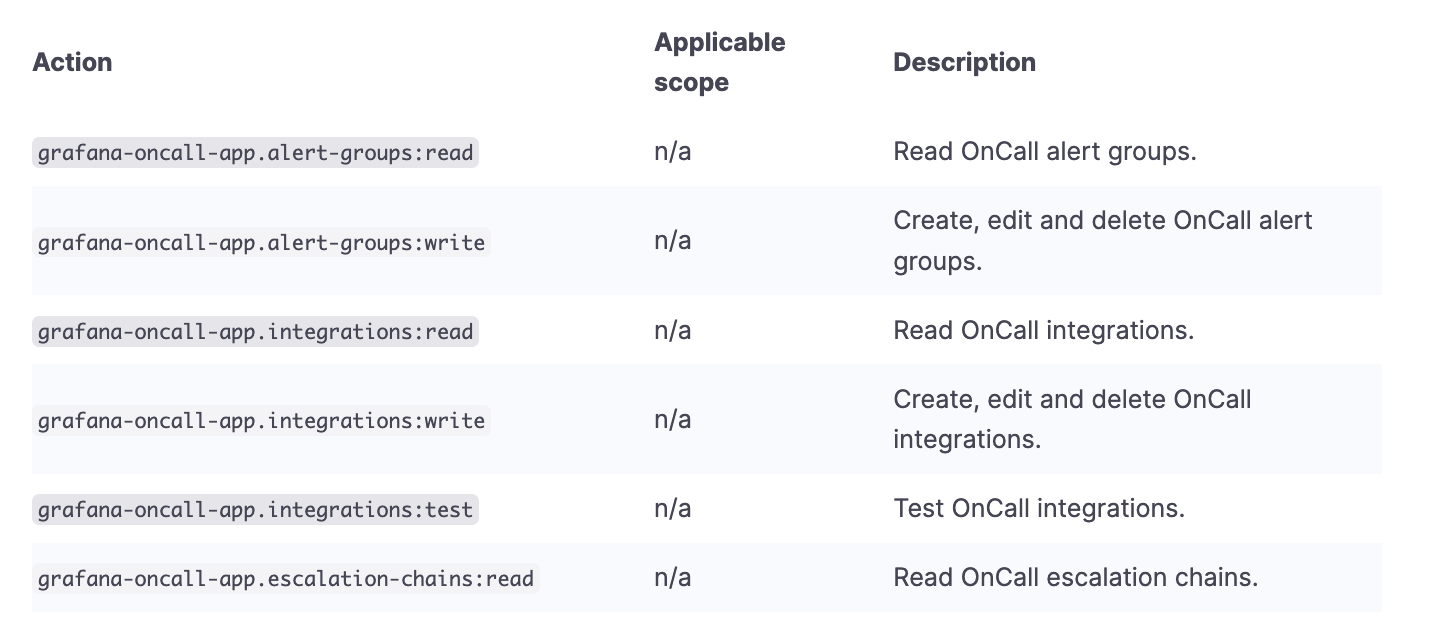Image resolution: width=1432 pixels, height=624 pixels.
Task: Click the "Read OnCall alert groups." description
Action: tap(1044, 152)
